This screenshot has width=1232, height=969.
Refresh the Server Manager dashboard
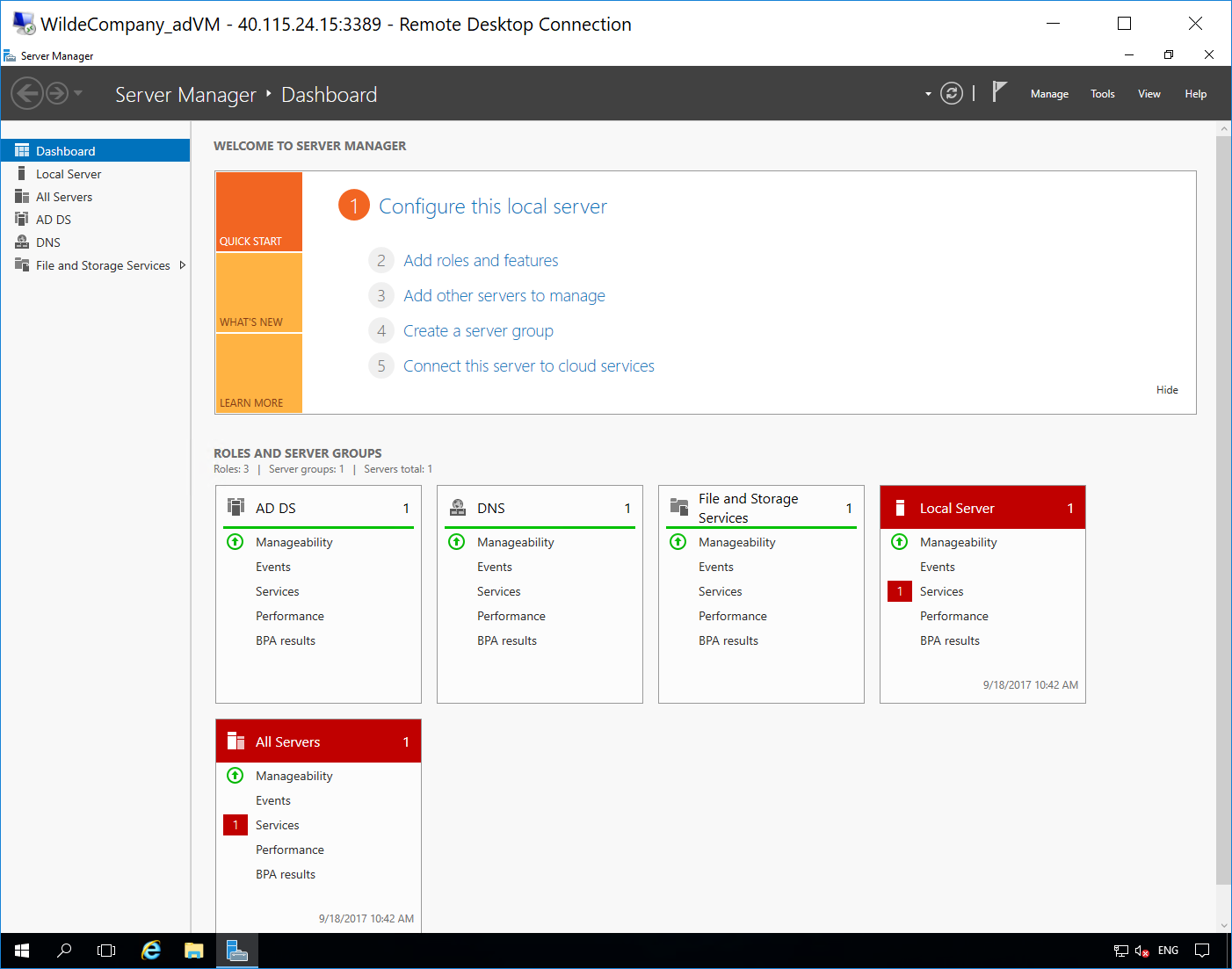tap(952, 93)
